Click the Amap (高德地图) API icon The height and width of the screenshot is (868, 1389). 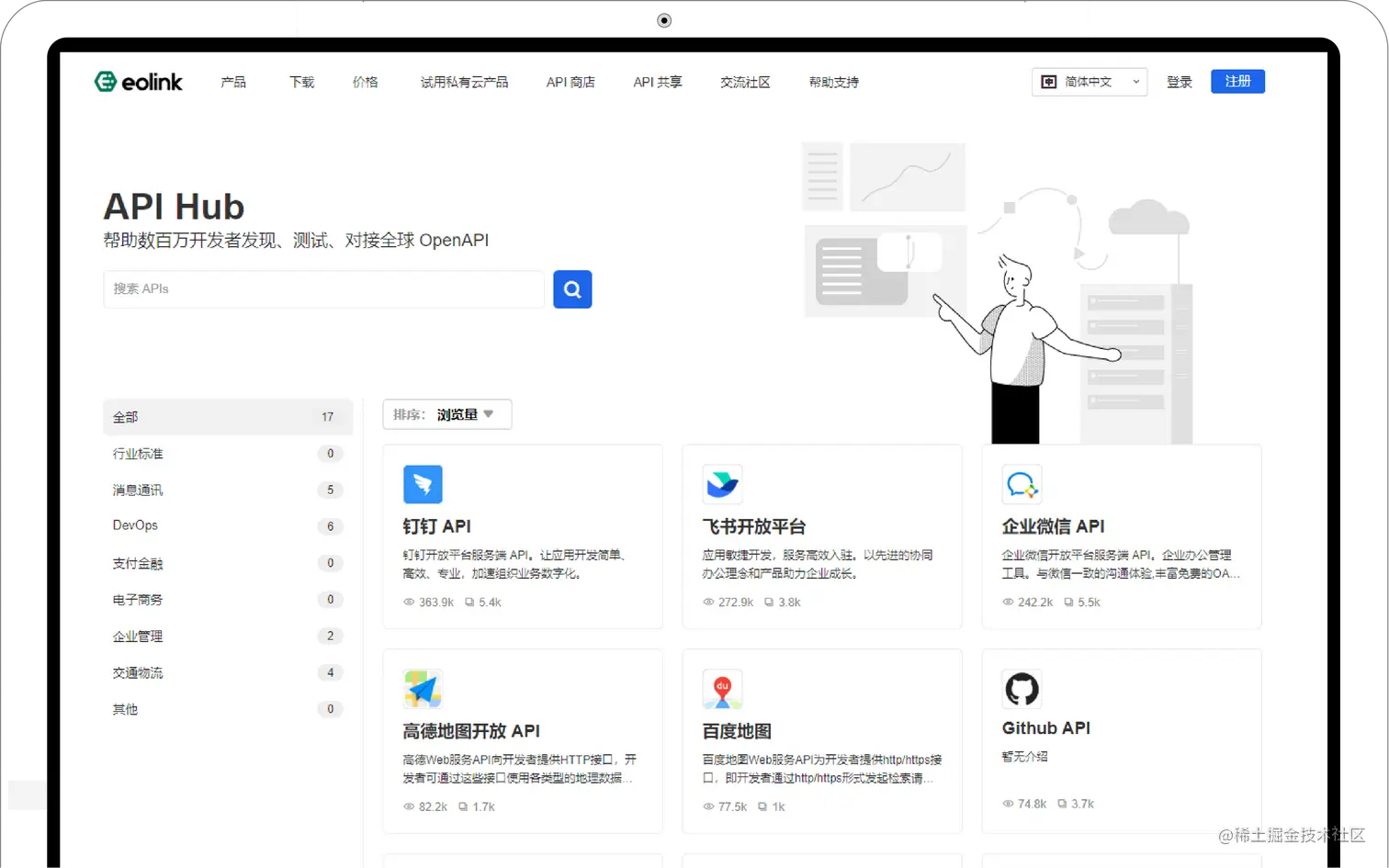coord(423,689)
